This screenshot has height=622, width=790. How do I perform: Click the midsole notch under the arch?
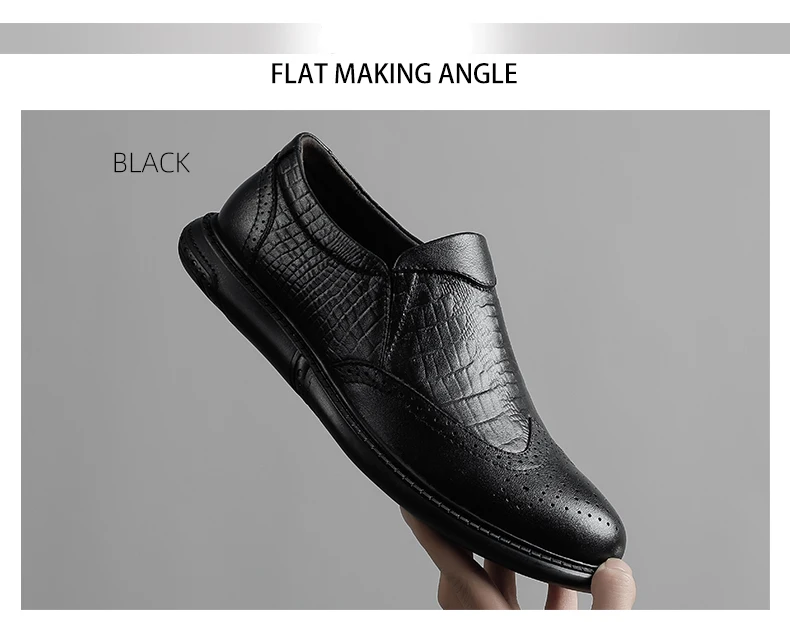tap(298, 370)
